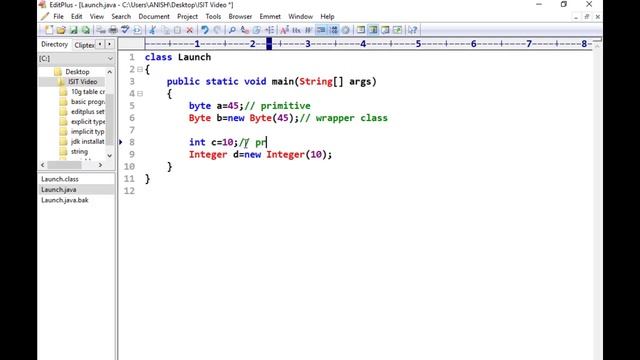This screenshot has width=640, height=360.
Task: Open the Browser menu
Action: click(240, 17)
